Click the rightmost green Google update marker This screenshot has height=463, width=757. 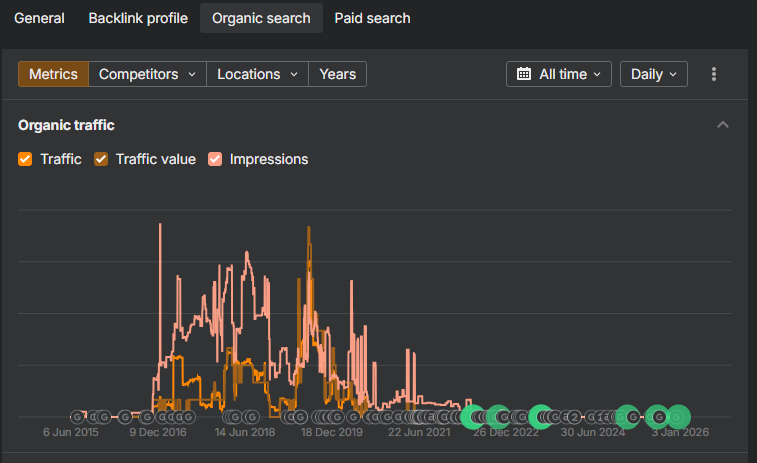pos(679,416)
